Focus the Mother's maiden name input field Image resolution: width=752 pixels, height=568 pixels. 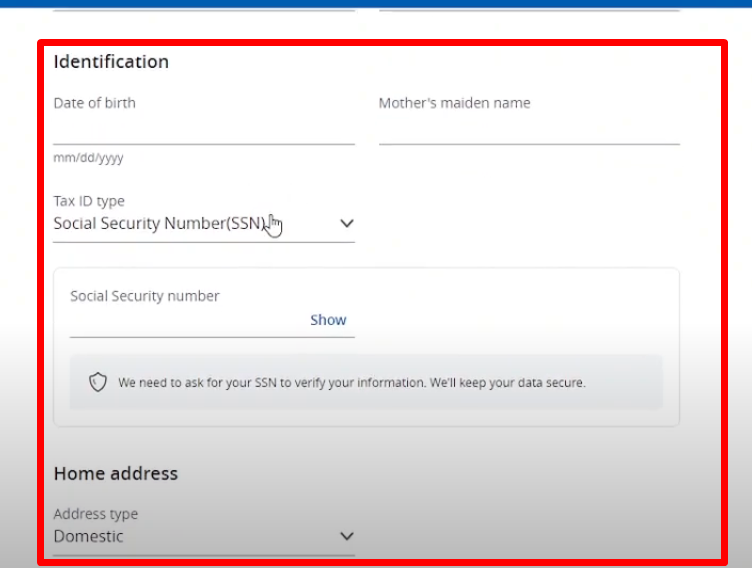529,130
